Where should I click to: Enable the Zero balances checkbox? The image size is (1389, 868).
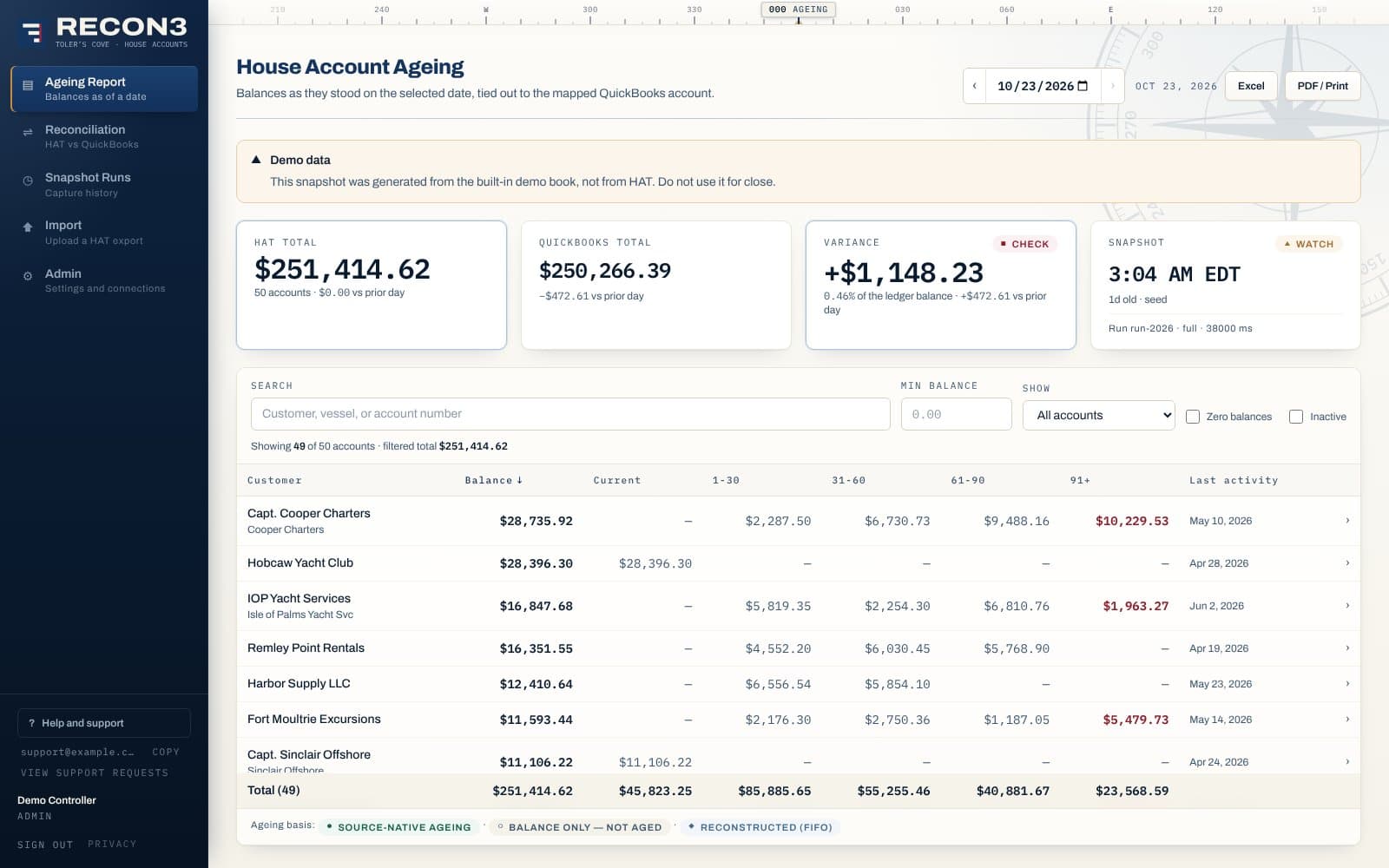[1193, 417]
